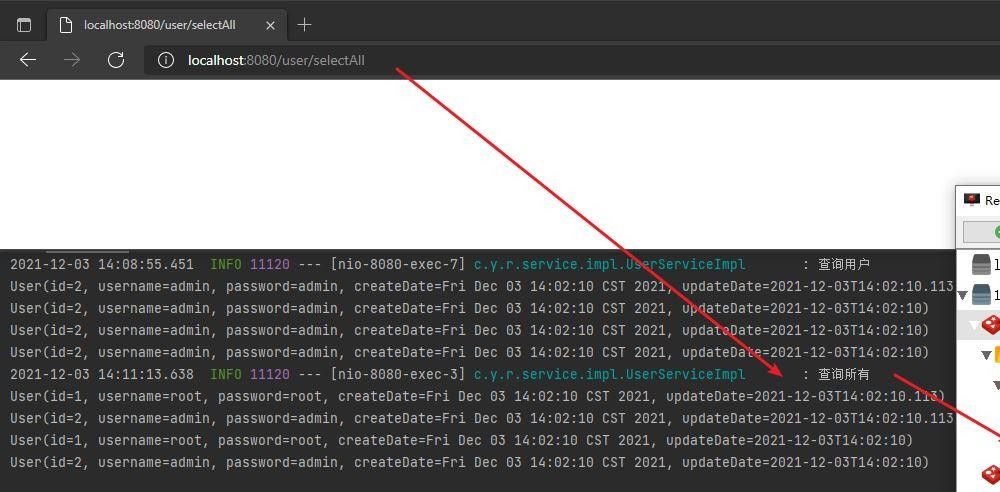Click UserServiceImpl link in 14:08:55 log line
Screen dimensions: 1000x492
coord(609,264)
